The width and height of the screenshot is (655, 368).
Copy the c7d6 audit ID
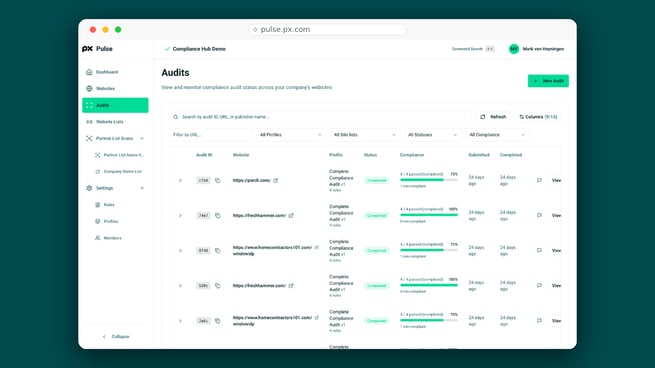(x=218, y=180)
